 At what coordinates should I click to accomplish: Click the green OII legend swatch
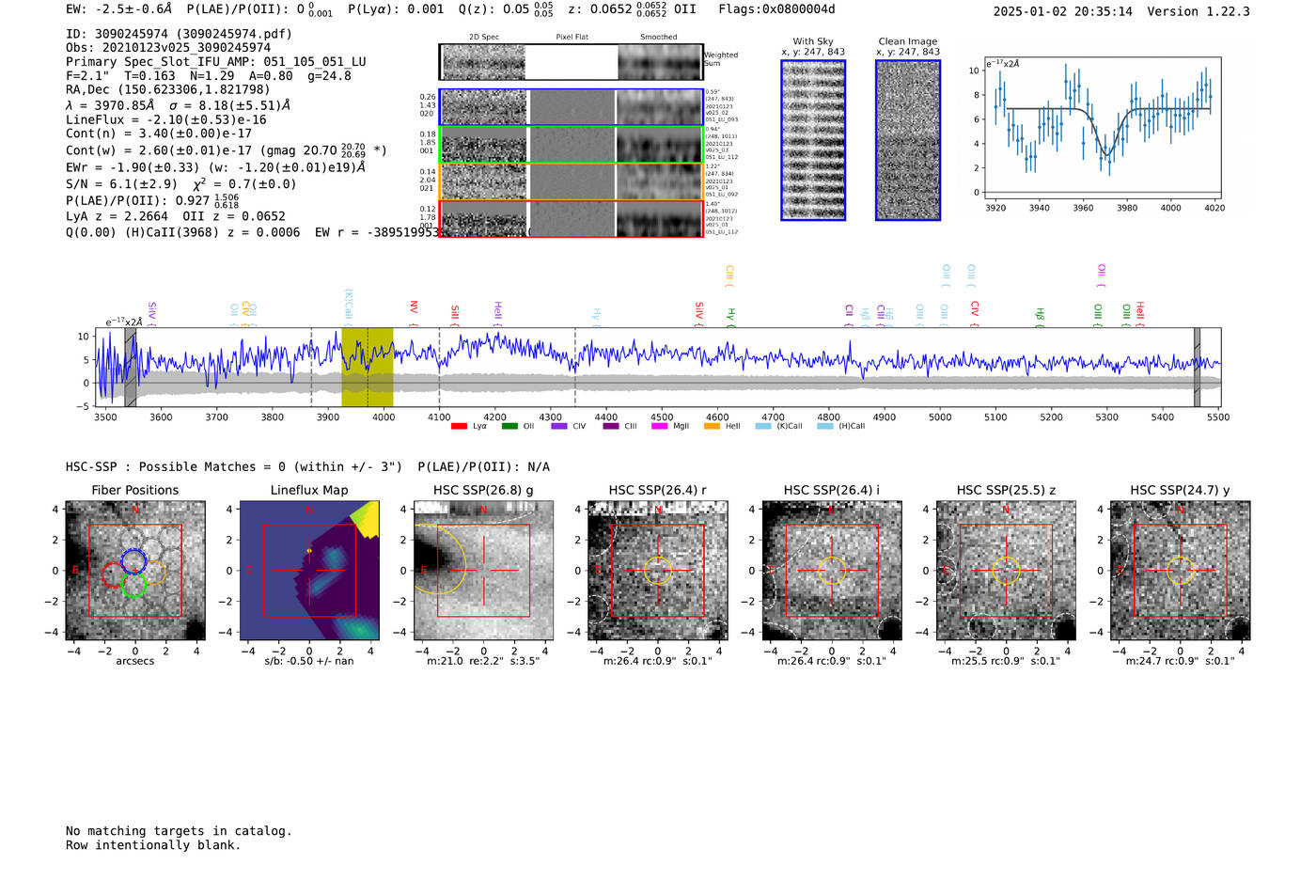(x=509, y=427)
